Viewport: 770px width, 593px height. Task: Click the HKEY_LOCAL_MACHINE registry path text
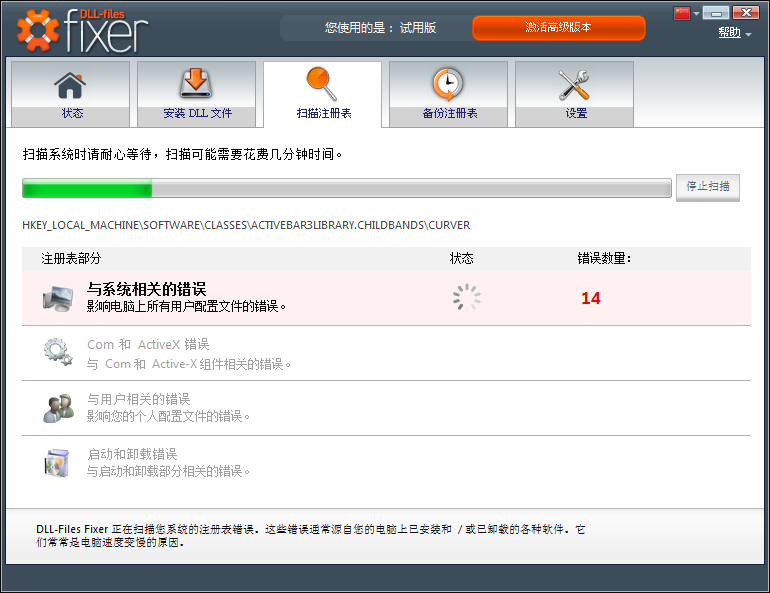pyautogui.click(x=246, y=225)
